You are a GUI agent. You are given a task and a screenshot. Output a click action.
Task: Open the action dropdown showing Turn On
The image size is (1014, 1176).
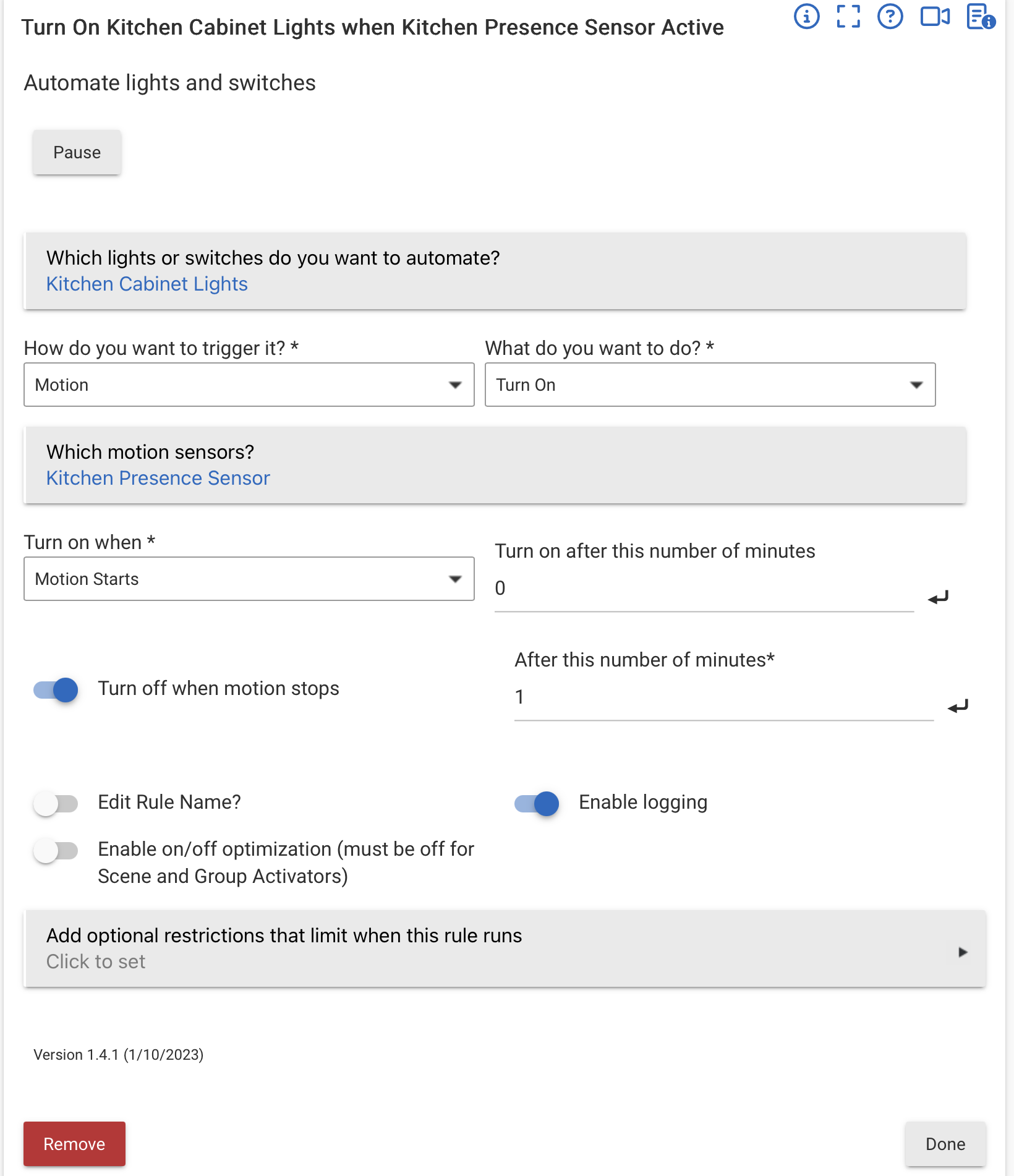tap(710, 385)
